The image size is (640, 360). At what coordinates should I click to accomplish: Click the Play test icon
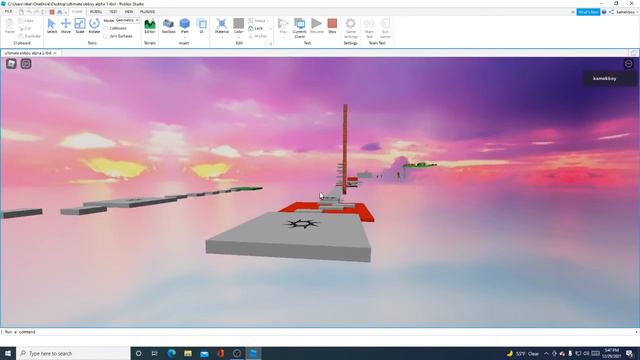(283, 24)
